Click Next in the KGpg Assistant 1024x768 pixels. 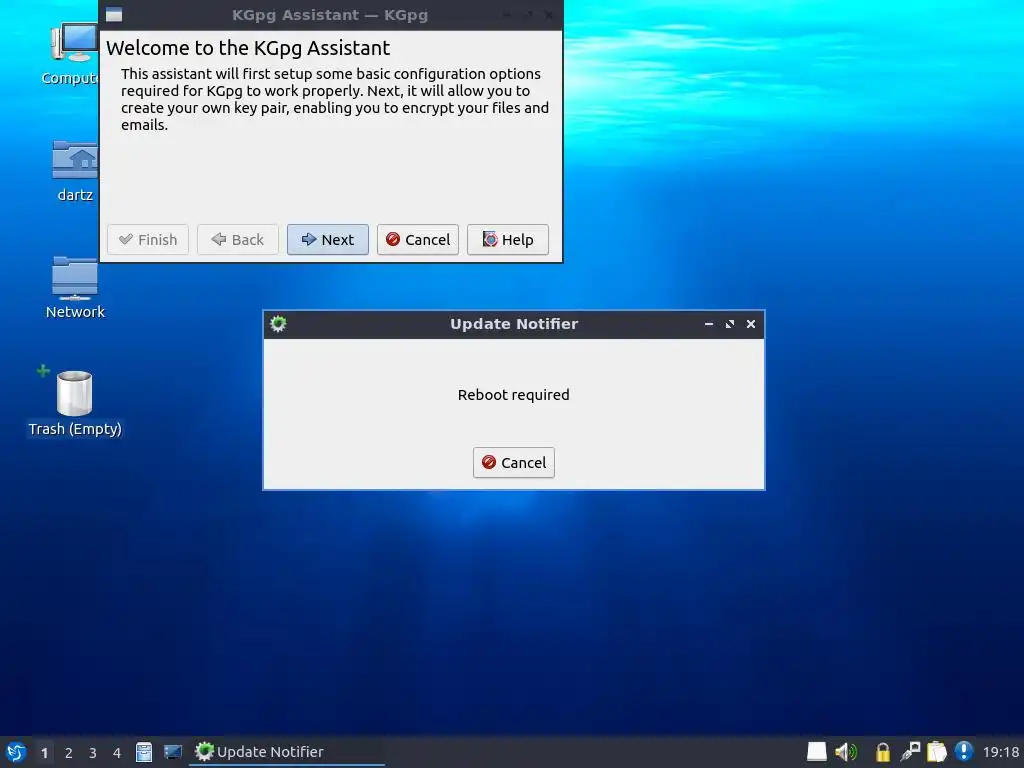click(327, 240)
